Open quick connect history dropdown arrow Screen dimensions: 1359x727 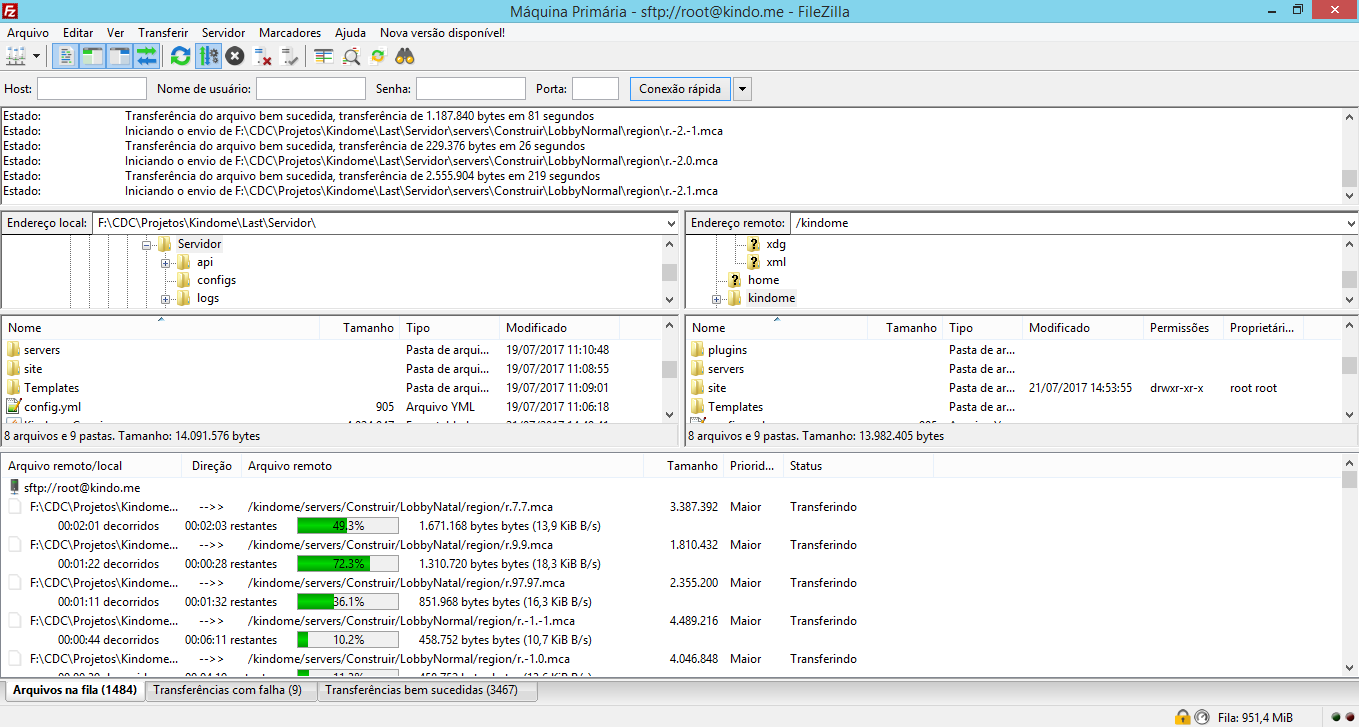[x=742, y=89]
